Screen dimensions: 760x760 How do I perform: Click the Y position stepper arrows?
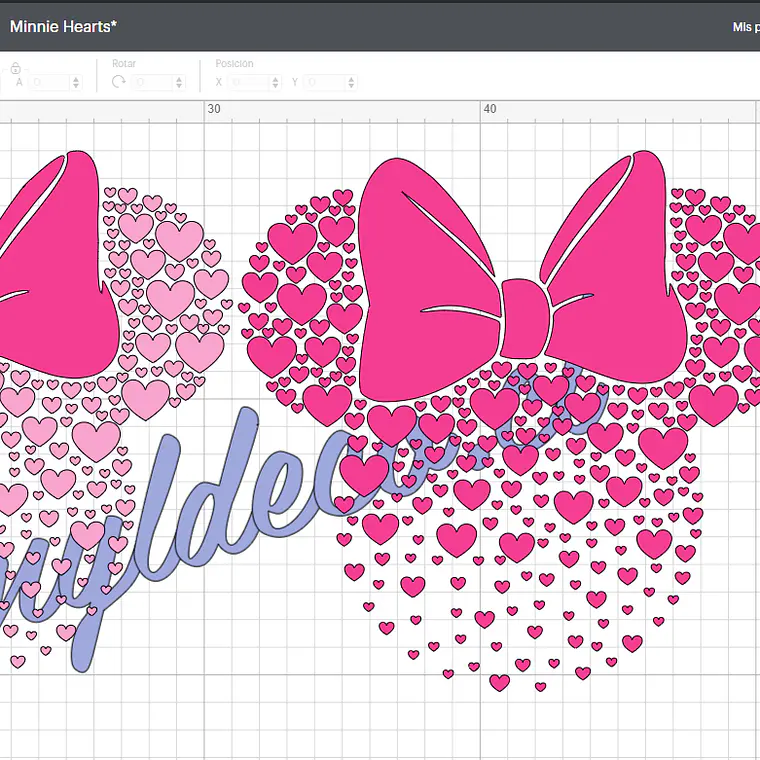coord(351,82)
